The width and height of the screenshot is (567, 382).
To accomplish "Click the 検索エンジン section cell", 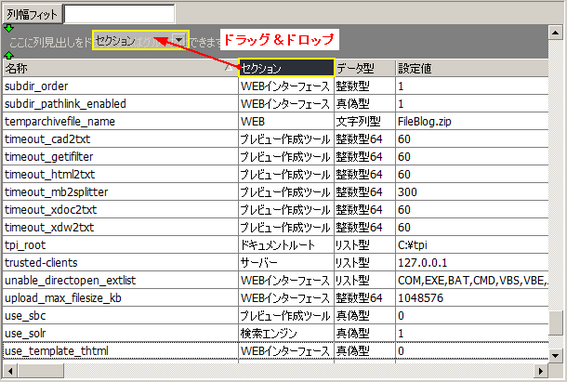I will pyautogui.click(x=286, y=333).
